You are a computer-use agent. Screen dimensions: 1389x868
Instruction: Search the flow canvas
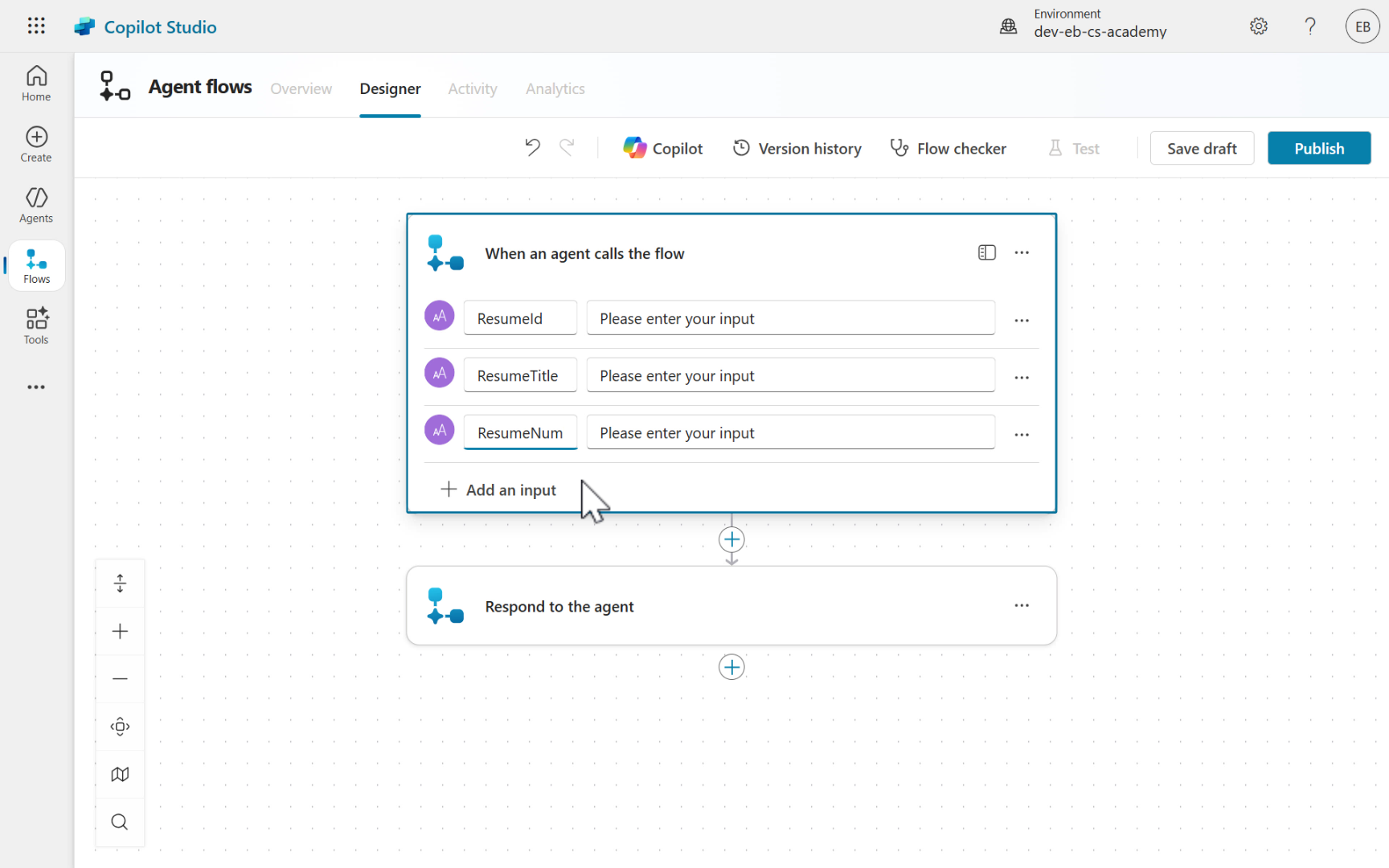(120, 822)
